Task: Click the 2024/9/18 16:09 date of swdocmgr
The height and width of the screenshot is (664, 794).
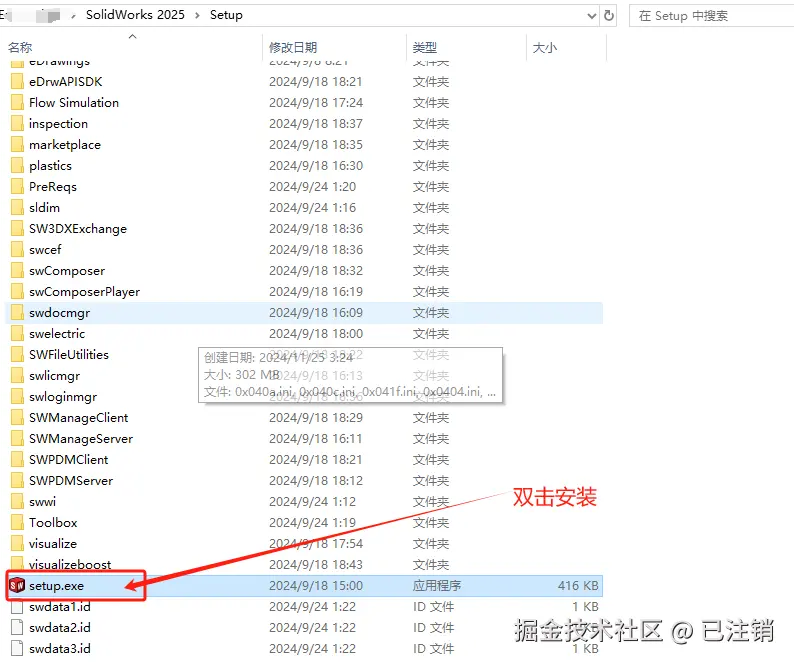Action: coord(316,313)
